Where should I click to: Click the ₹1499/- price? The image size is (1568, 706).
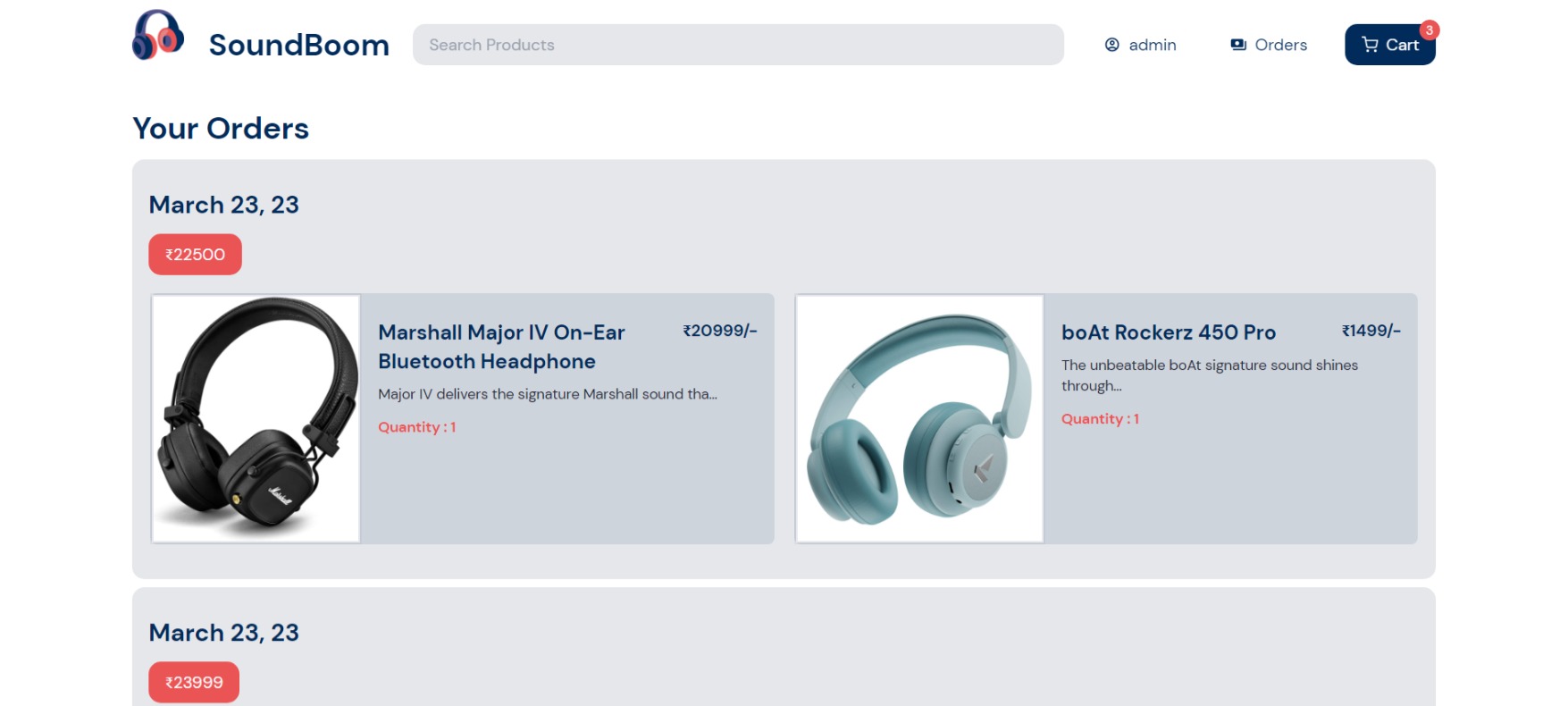click(1371, 331)
